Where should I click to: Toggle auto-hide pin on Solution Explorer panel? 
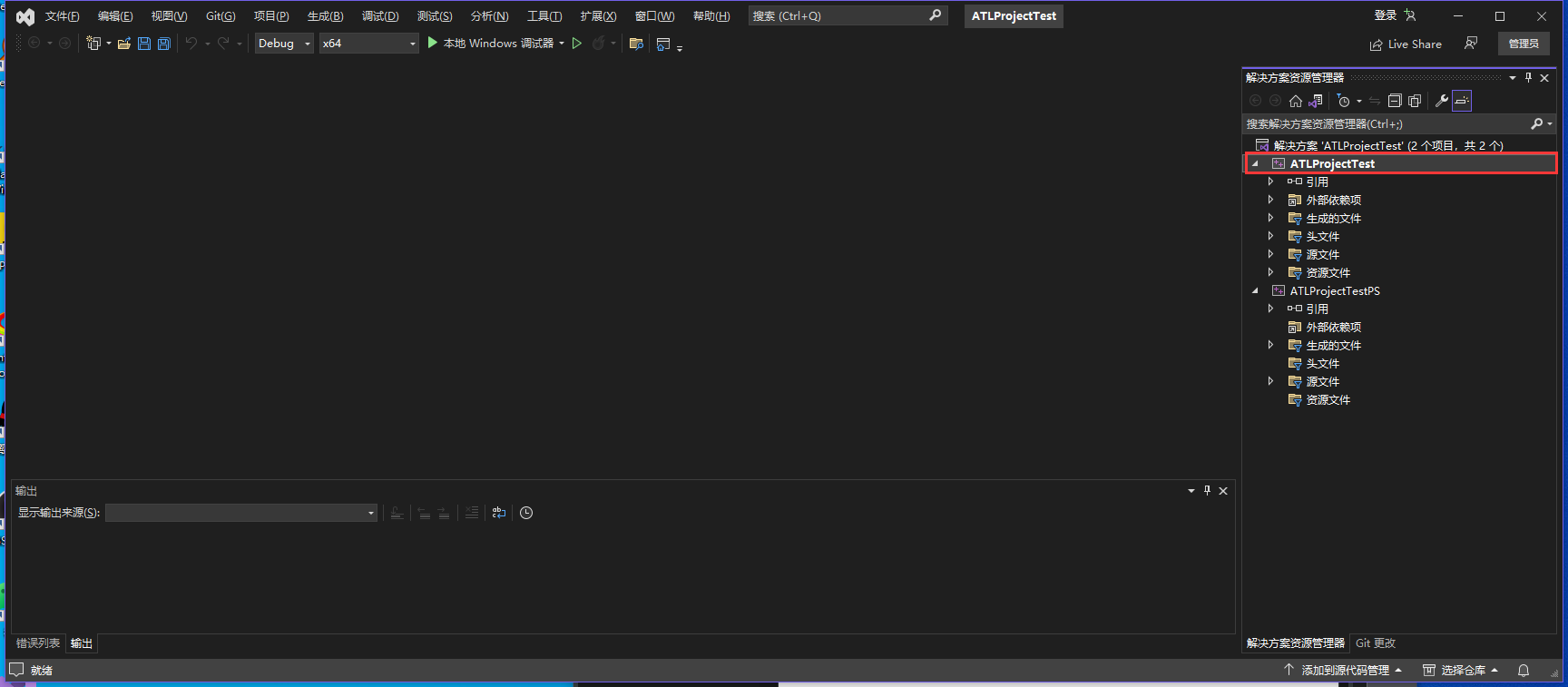pyautogui.click(x=1529, y=78)
